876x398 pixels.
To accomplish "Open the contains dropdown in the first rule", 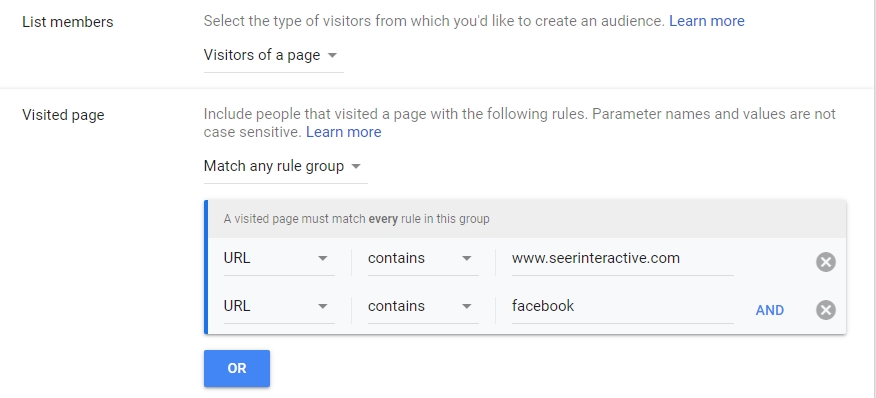I will 423,259.
